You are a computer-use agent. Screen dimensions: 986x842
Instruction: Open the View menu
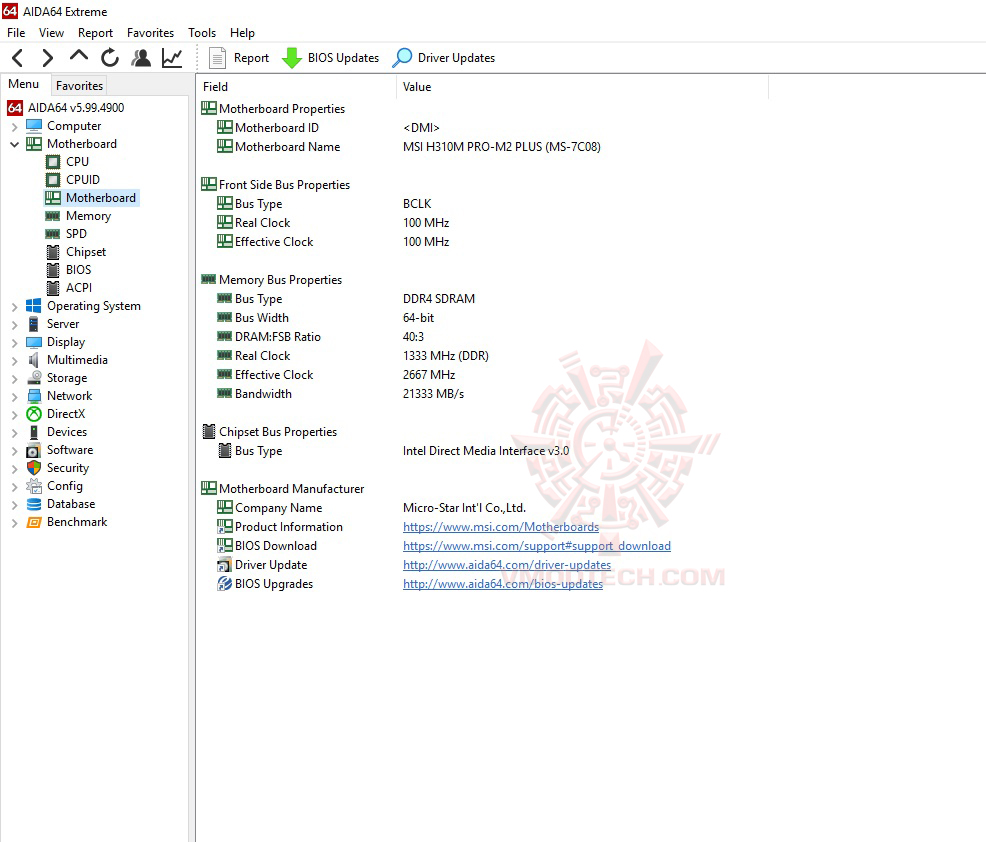pyautogui.click(x=51, y=33)
